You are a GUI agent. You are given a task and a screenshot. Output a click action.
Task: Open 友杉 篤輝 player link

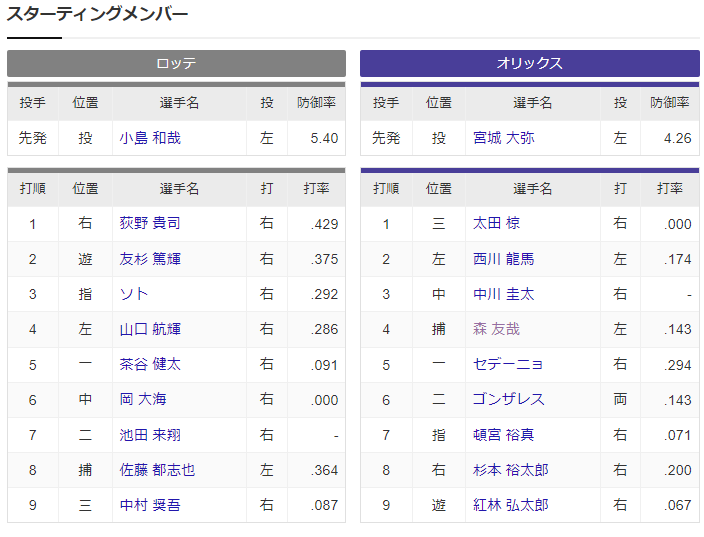pos(150,259)
